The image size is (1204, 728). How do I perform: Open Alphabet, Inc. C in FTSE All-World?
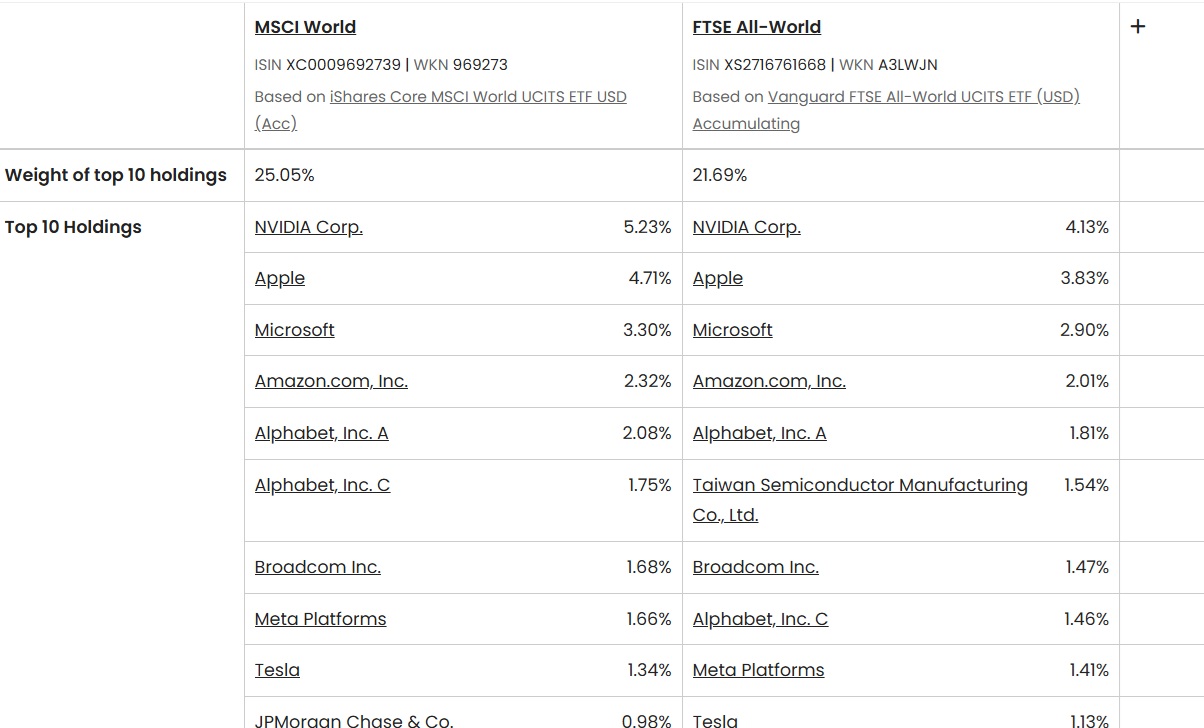click(x=760, y=619)
